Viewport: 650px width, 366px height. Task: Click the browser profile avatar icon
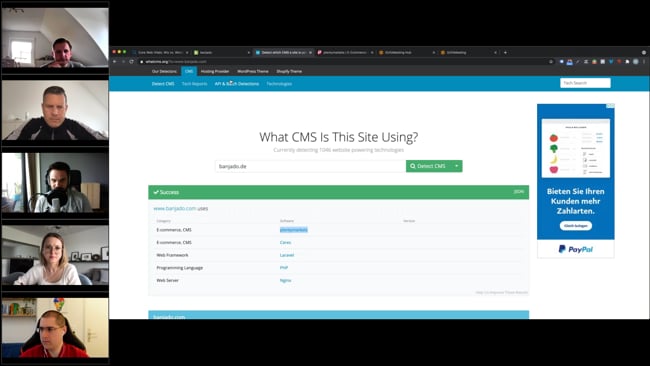point(636,62)
